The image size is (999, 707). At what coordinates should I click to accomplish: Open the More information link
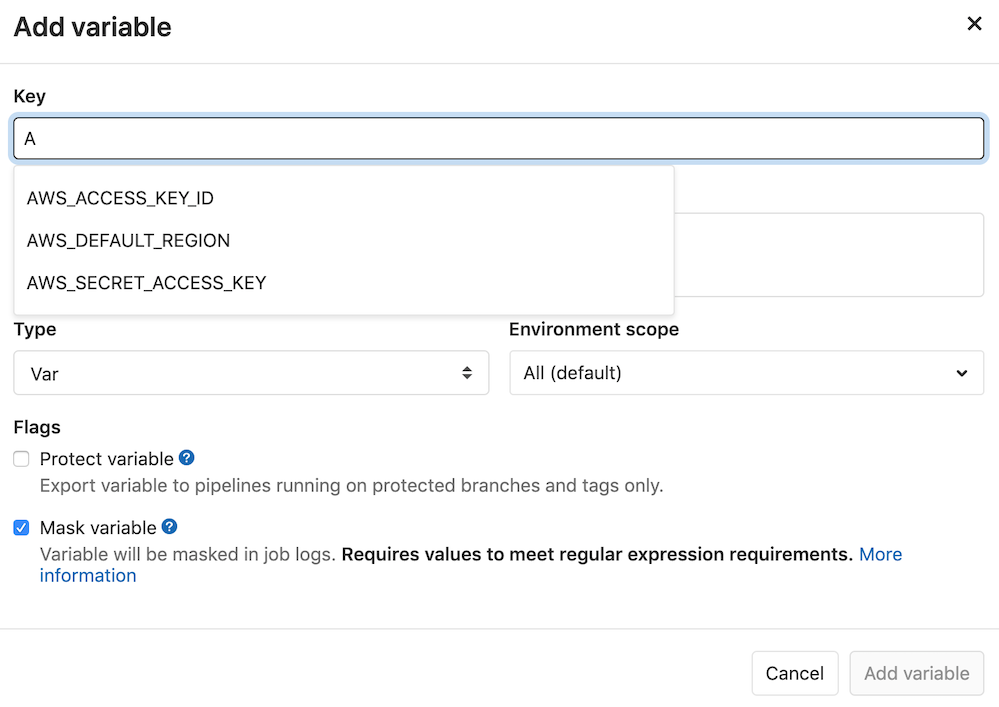(x=880, y=554)
